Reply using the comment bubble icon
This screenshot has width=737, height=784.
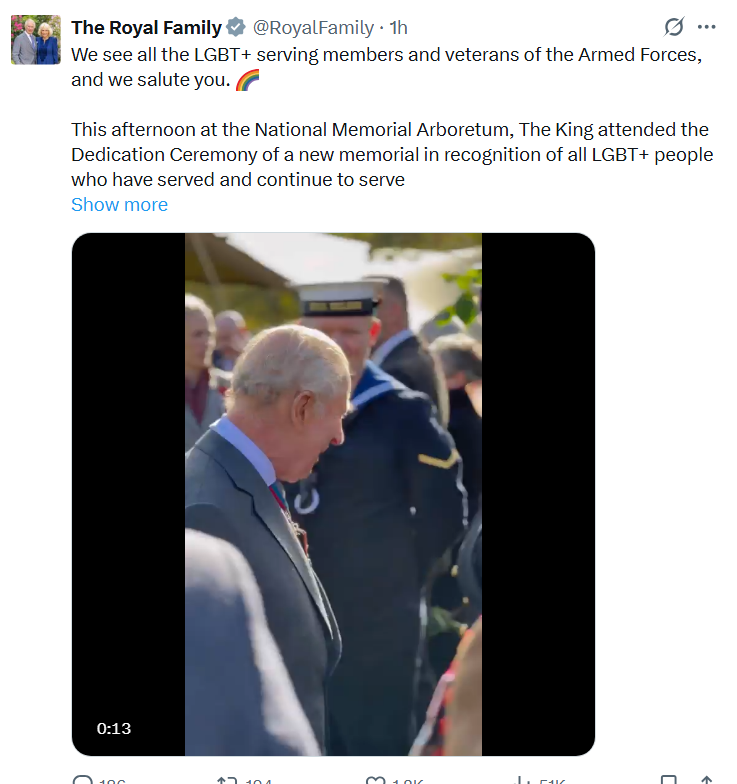click(82, 780)
